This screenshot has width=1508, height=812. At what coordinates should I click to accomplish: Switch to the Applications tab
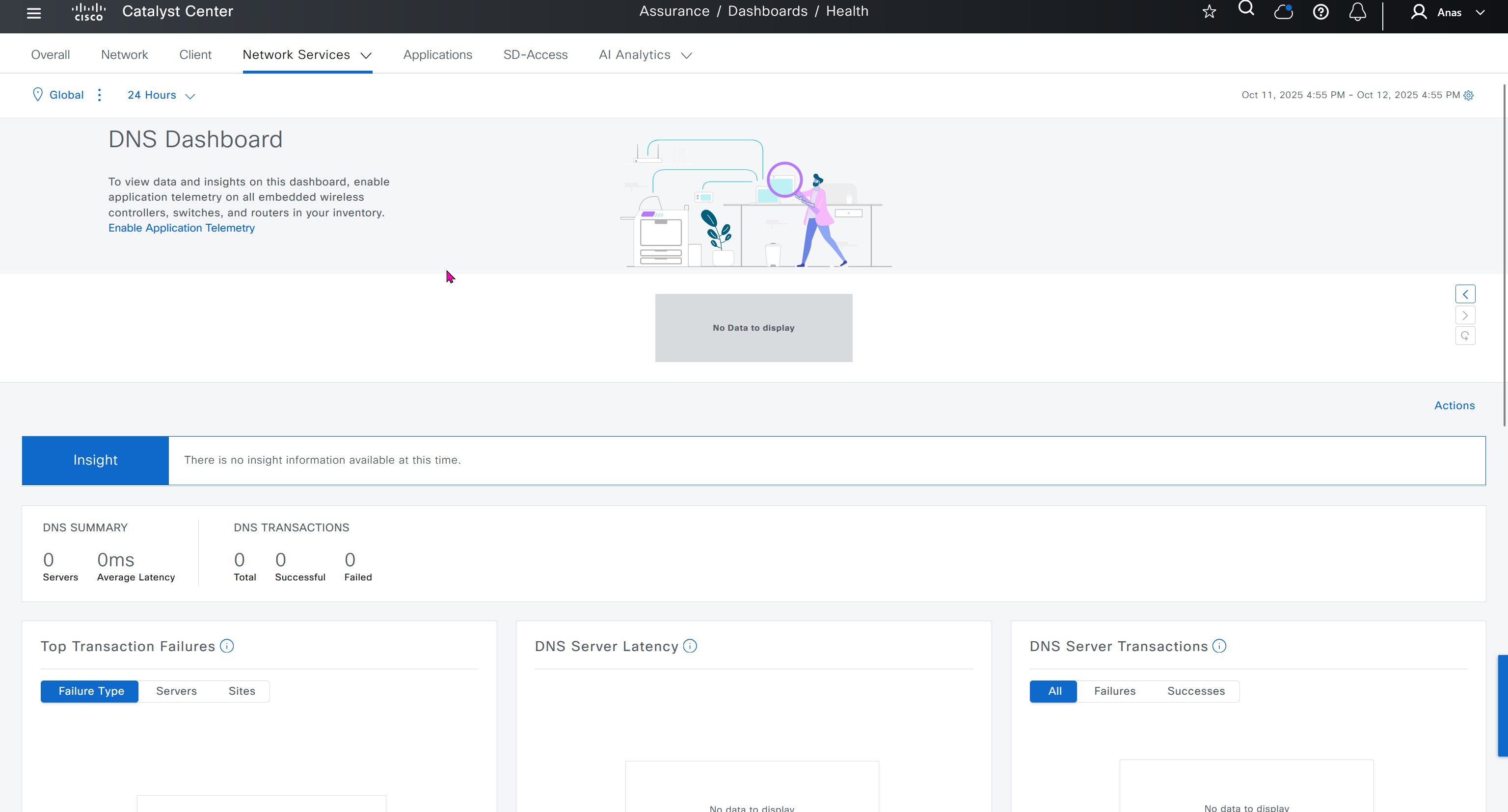click(x=437, y=55)
